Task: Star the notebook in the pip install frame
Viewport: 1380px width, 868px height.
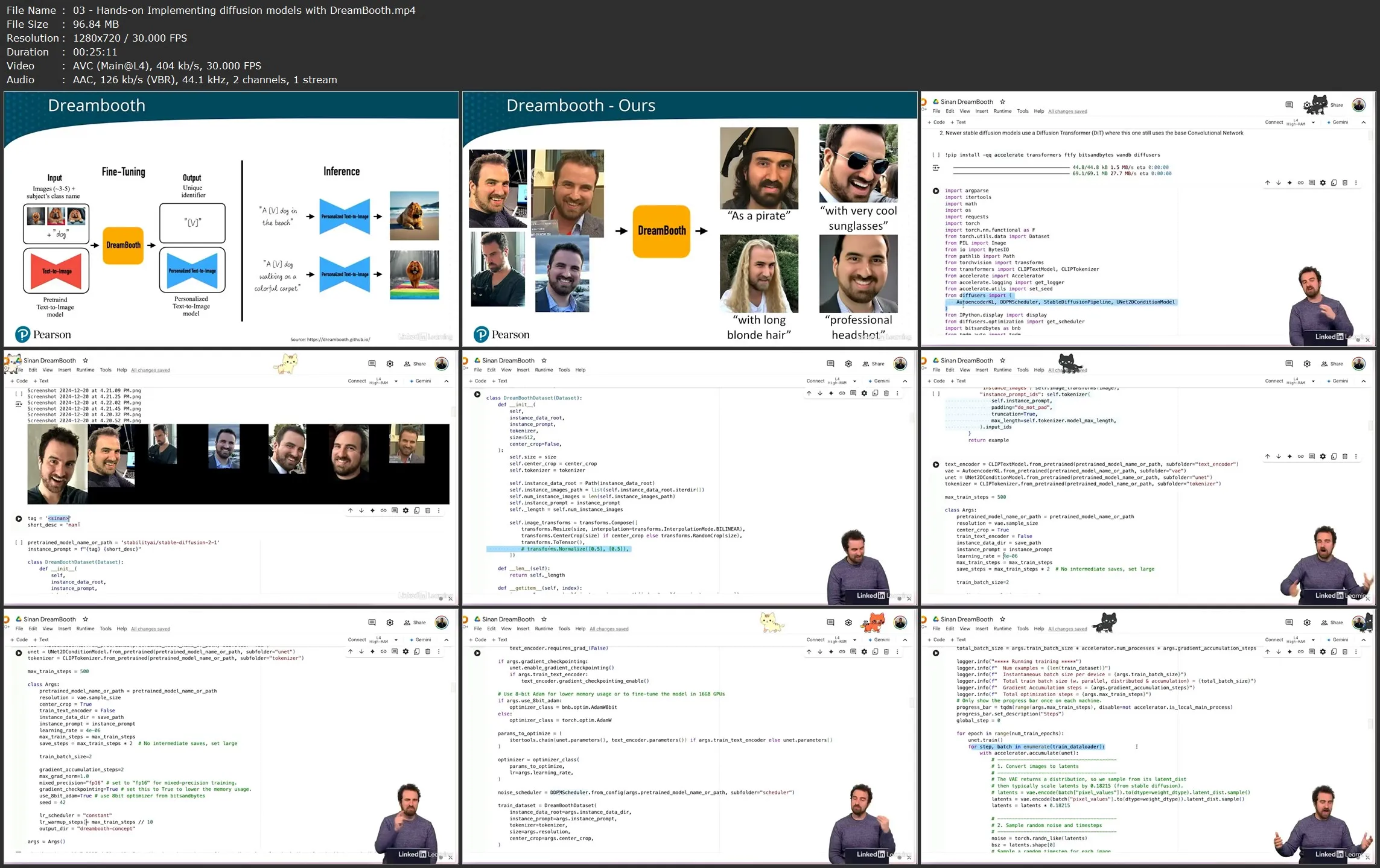Action: pyautogui.click(x=1002, y=102)
